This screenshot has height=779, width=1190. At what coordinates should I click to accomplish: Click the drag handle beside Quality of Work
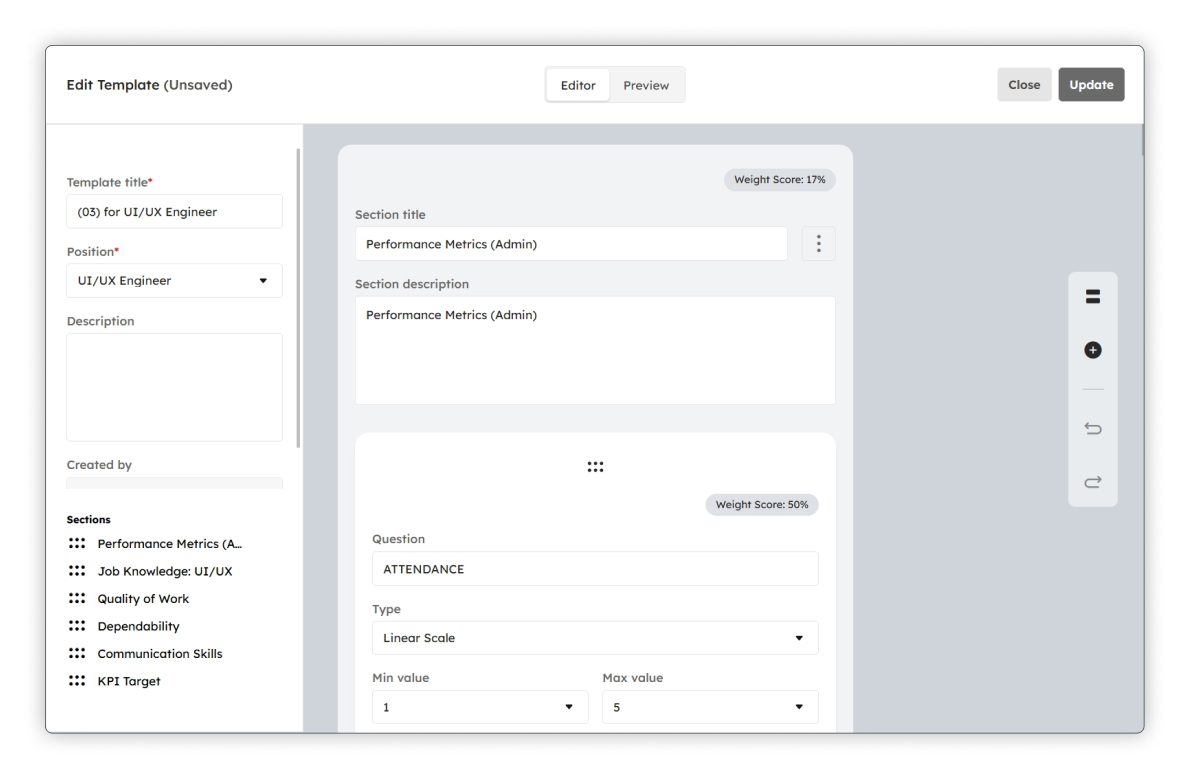(x=77, y=598)
